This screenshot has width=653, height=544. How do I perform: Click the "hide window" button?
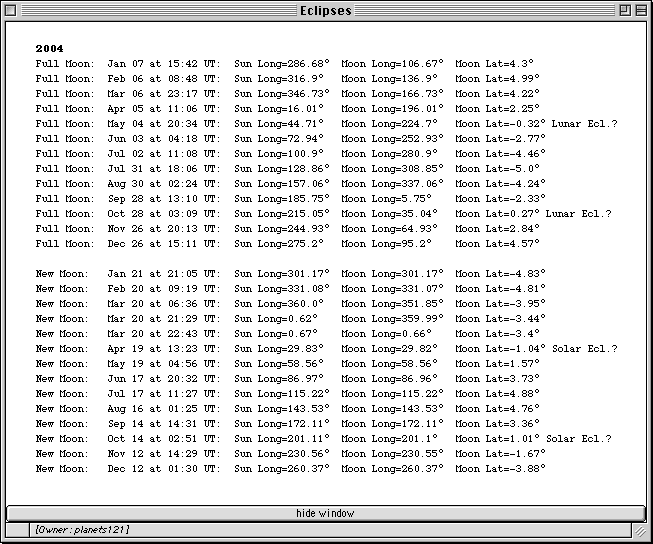(x=325, y=513)
